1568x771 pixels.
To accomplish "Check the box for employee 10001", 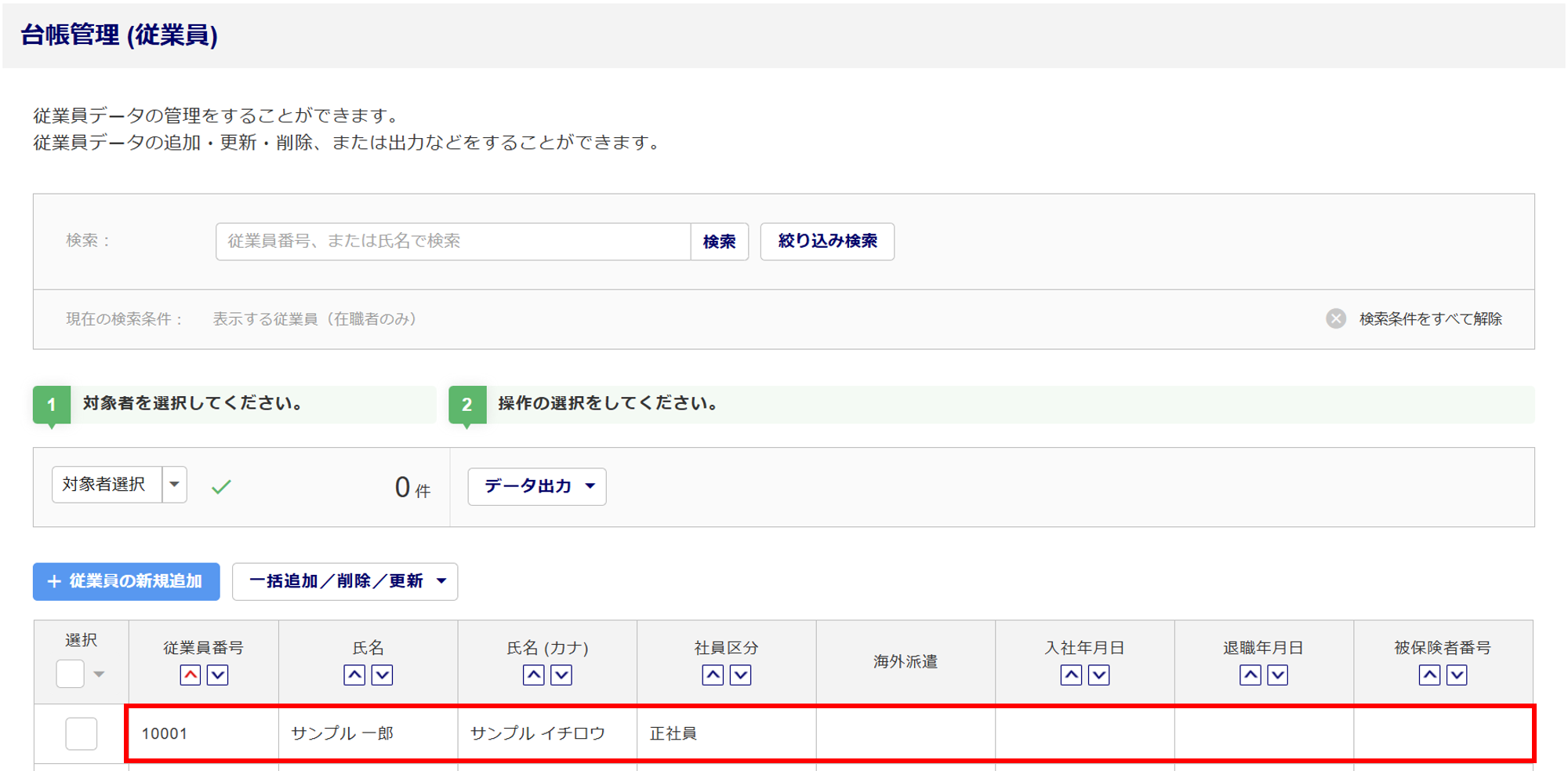I will click(x=81, y=733).
